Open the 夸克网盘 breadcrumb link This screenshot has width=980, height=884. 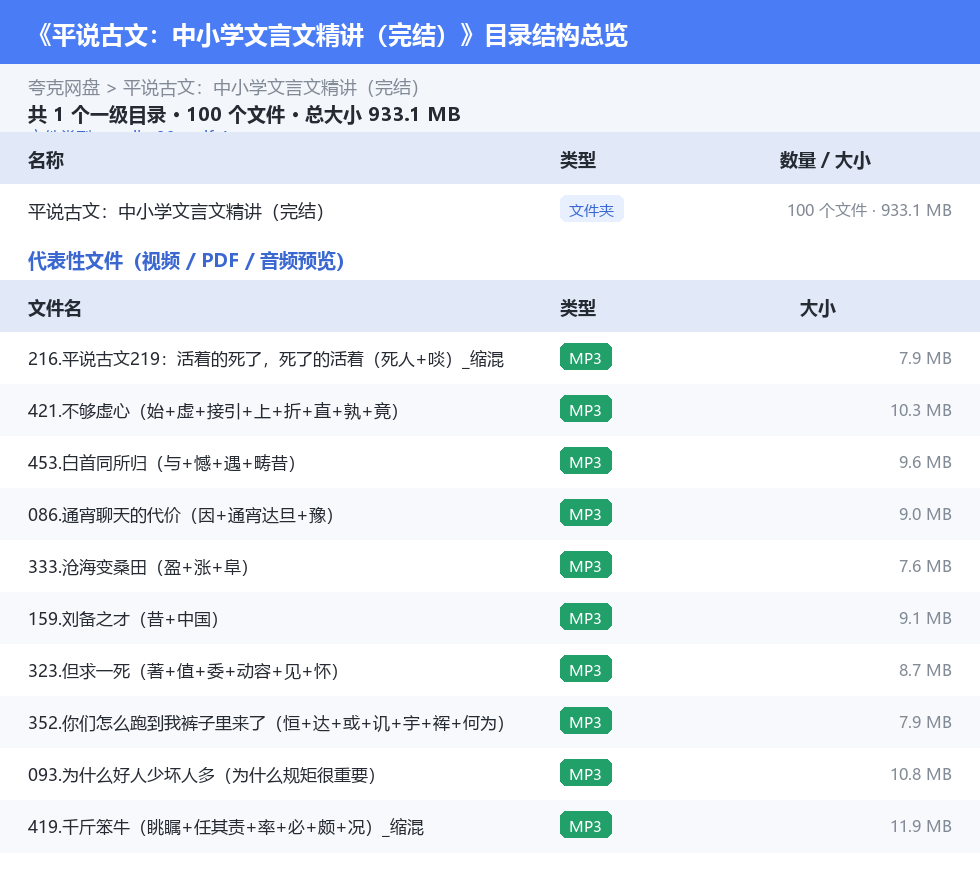point(64,88)
